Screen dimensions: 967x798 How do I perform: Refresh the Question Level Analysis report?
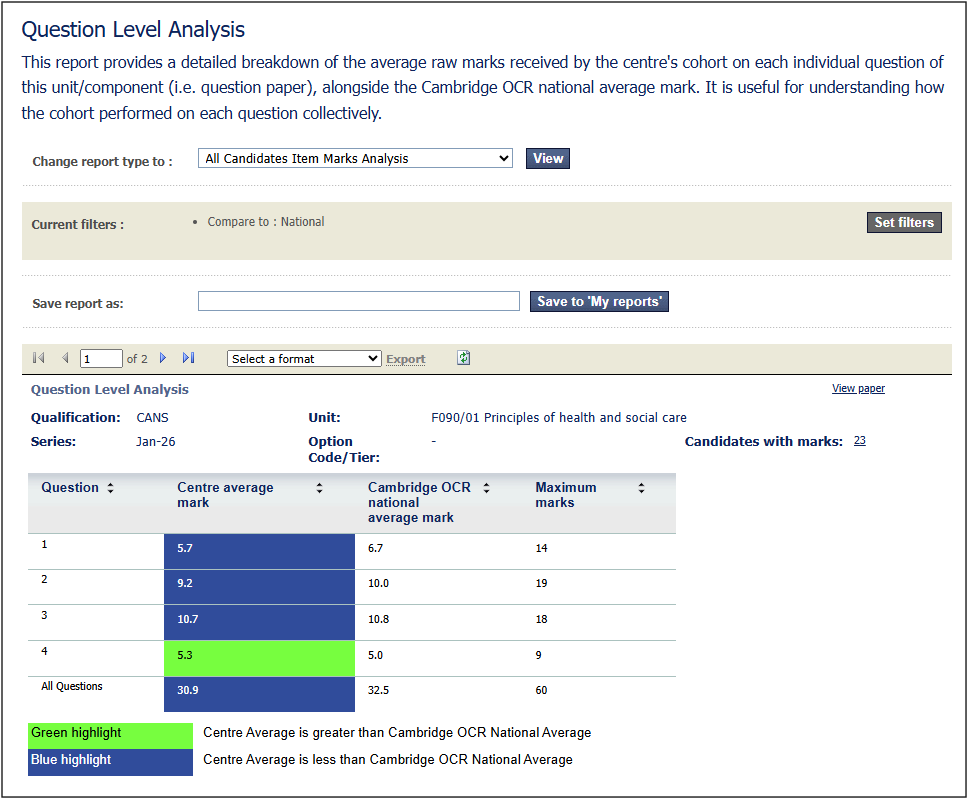pyautogui.click(x=463, y=357)
